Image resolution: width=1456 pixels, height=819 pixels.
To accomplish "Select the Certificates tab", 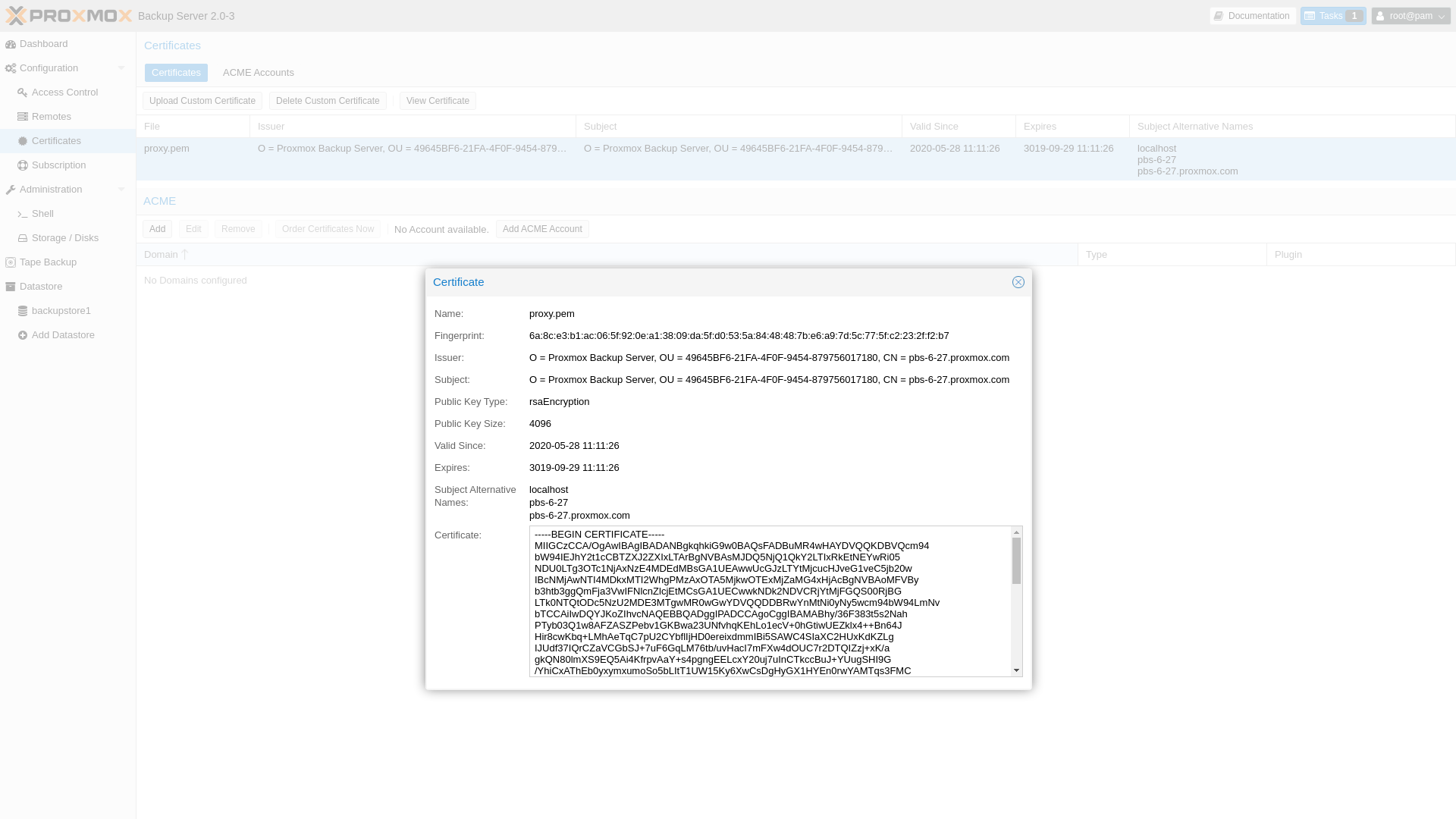I will click(x=176, y=73).
